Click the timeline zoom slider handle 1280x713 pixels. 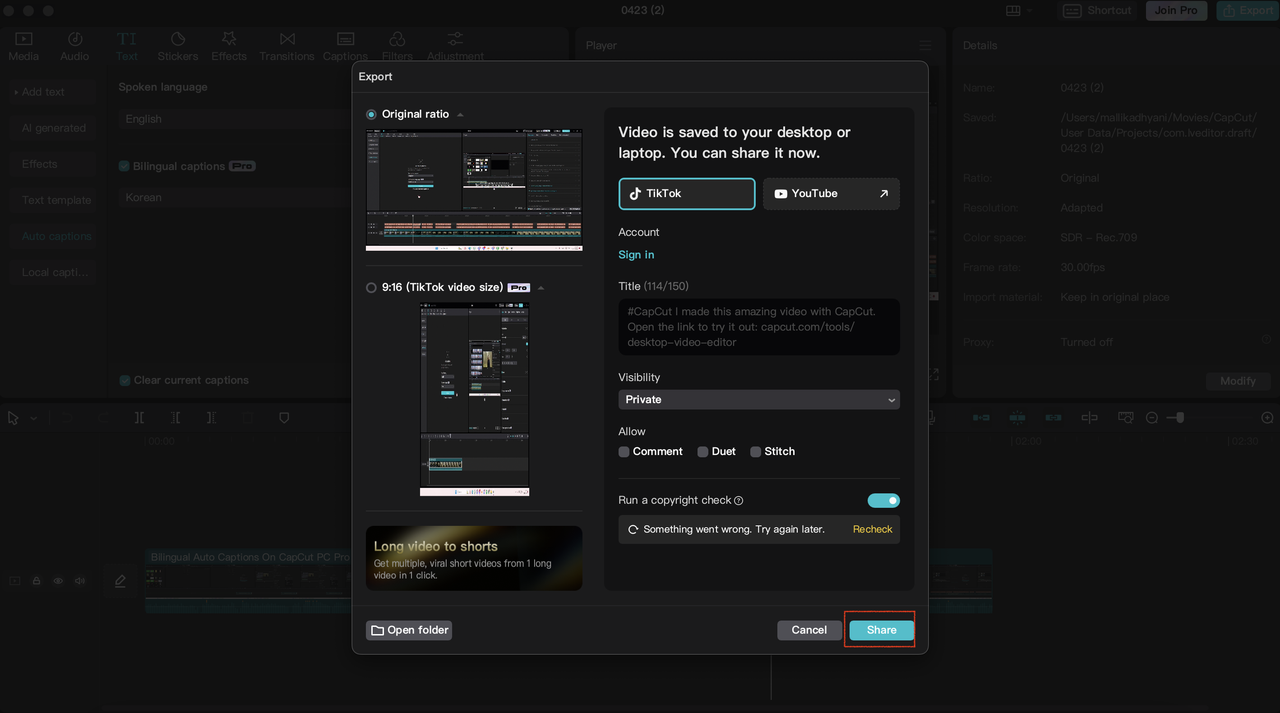coord(1180,418)
